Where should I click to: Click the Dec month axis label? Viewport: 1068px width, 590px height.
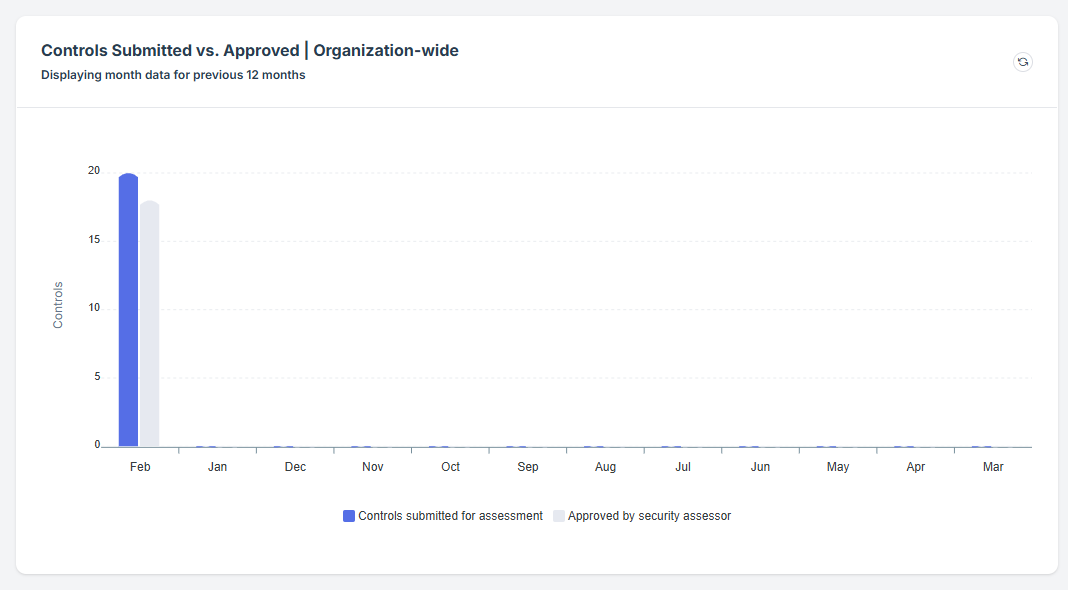point(295,467)
